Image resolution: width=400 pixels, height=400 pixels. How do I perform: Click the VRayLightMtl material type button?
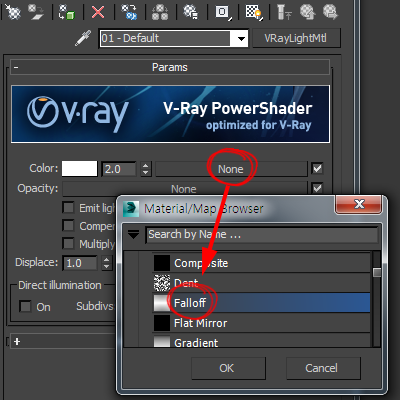coord(296,38)
